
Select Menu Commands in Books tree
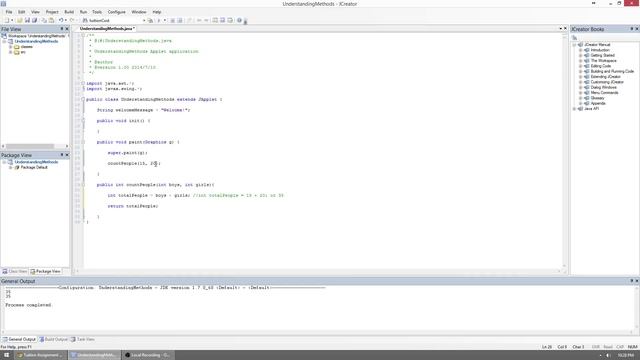click(x=604, y=92)
